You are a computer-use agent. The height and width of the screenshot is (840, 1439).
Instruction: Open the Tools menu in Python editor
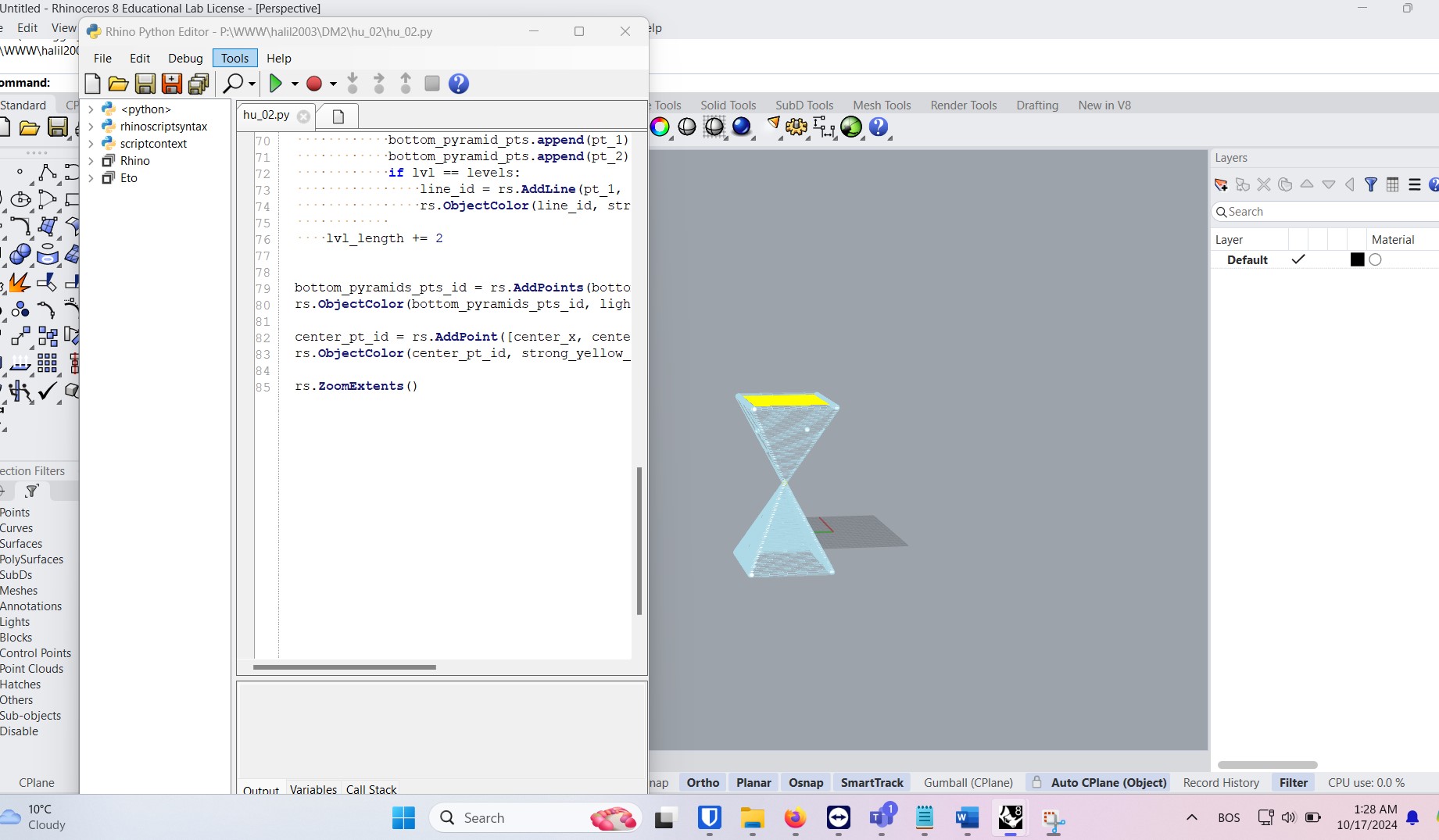[234, 58]
